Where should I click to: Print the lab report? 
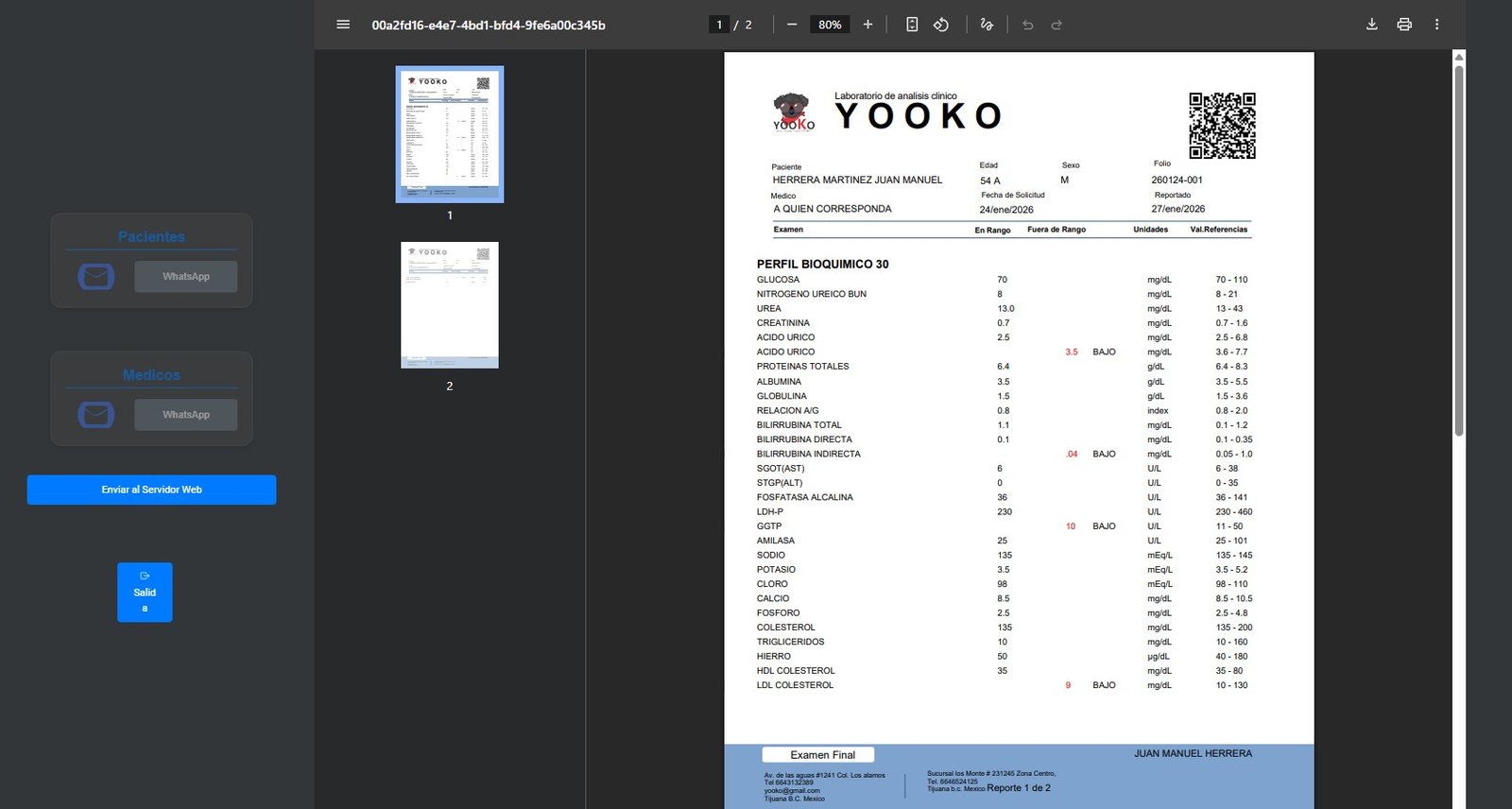tap(1404, 25)
